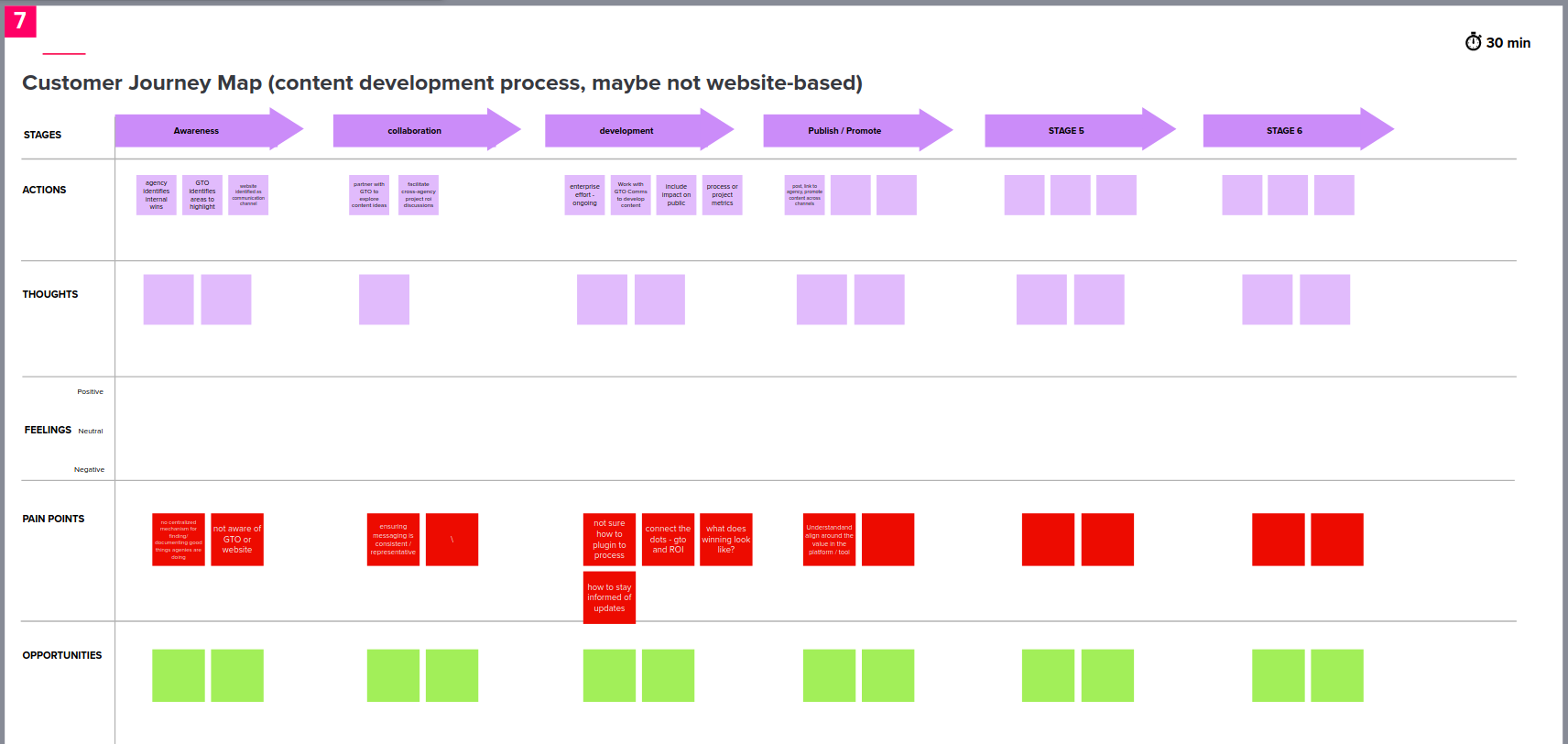Screen dimensions: 1568x744
Task: Click the '30 min' timer text
Action: (x=1508, y=43)
